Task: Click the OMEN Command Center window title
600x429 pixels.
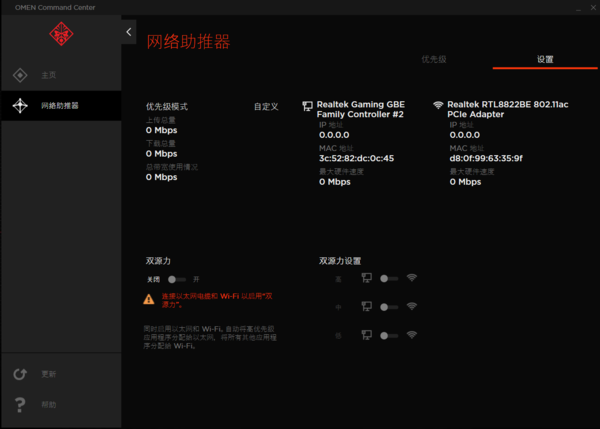Action: [x=55, y=7]
